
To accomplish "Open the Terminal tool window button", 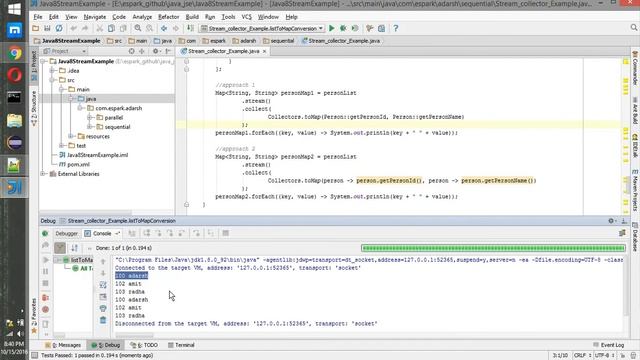I will click(181, 345).
